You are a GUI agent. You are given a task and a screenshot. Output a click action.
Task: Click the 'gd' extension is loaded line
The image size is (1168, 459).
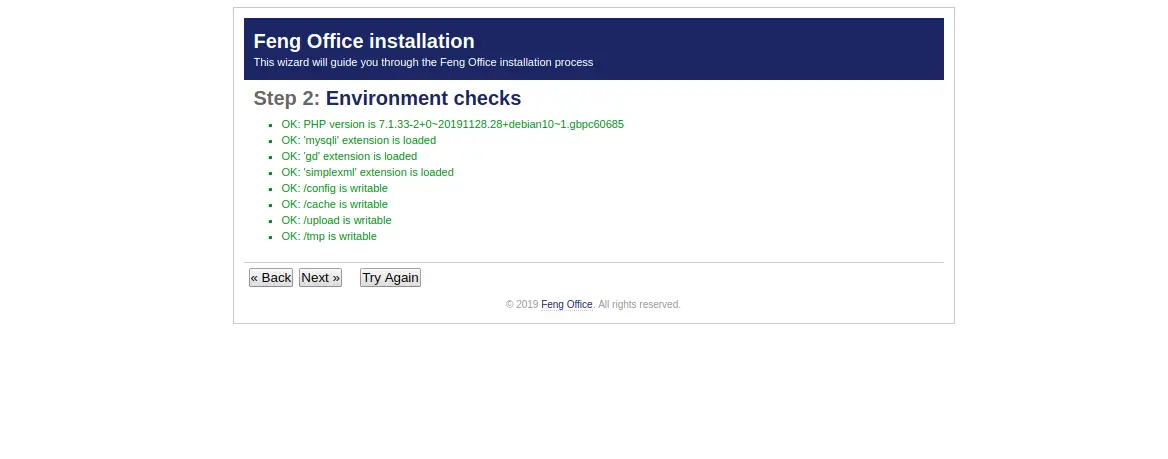349,156
